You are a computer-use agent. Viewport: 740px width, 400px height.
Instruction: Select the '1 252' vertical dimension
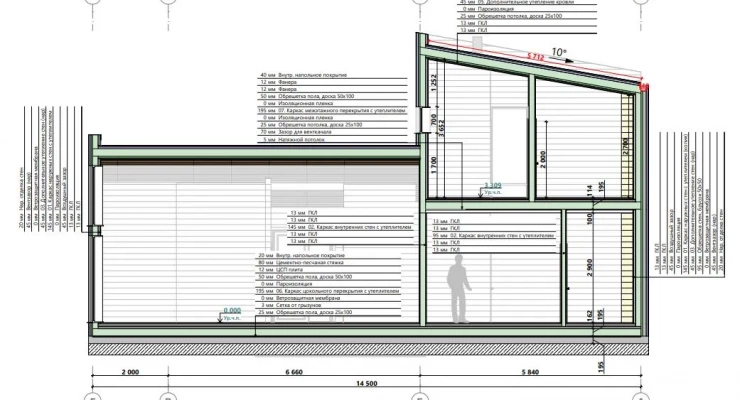tap(434, 83)
